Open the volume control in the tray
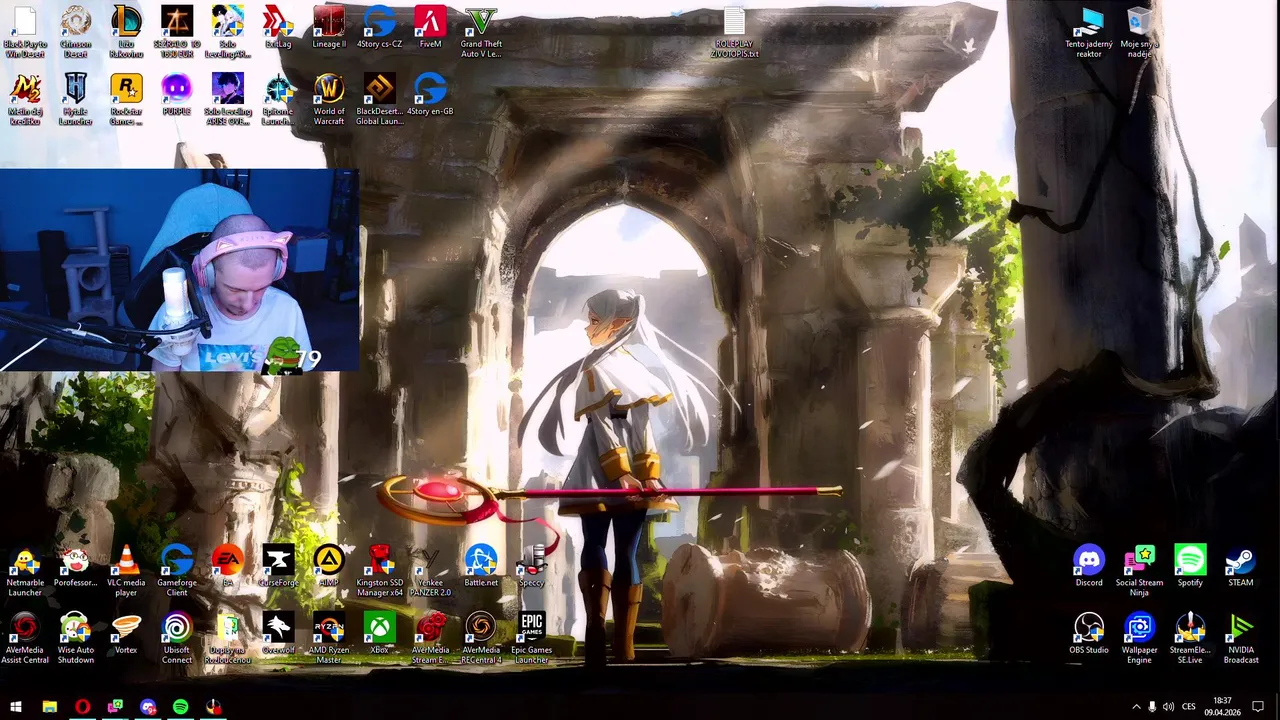This screenshot has height=720, width=1280. 1168,707
